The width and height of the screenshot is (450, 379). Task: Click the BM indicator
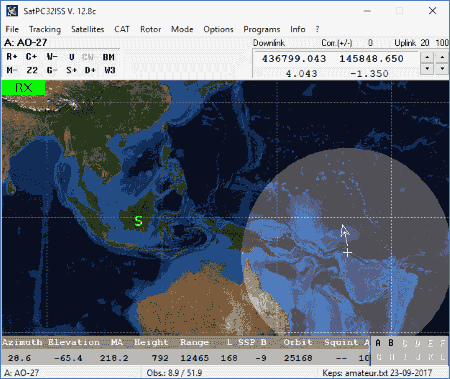[109, 57]
